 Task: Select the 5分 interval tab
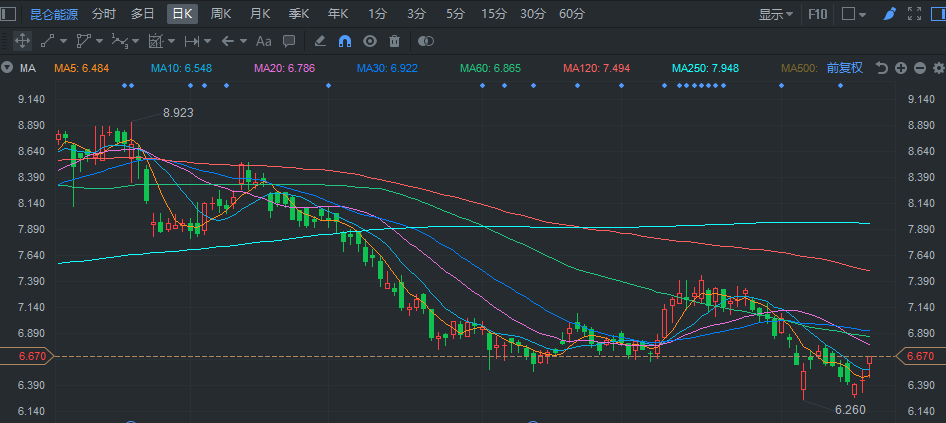[x=455, y=14]
